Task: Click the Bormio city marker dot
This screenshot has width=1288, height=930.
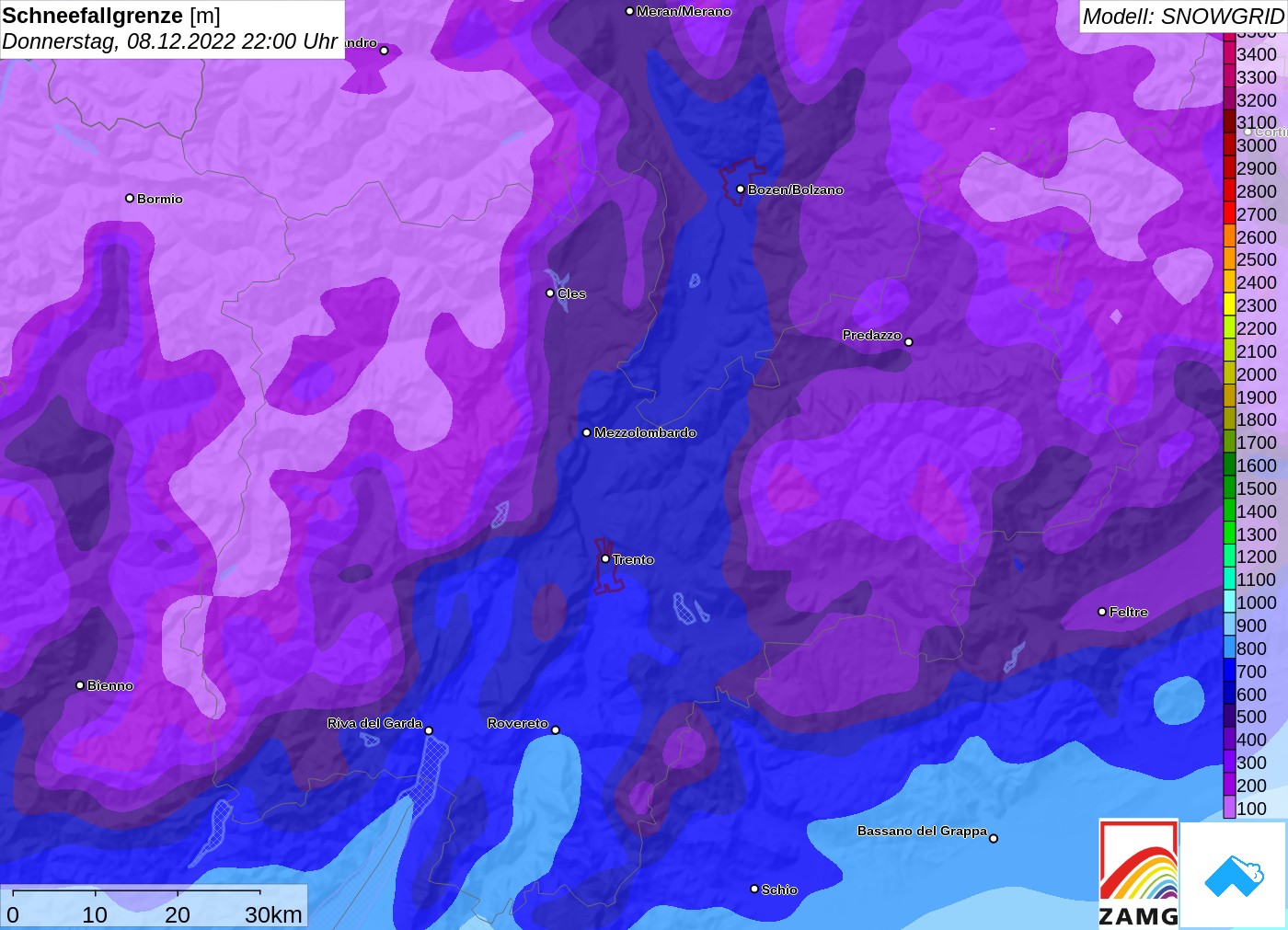Action: (x=130, y=199)
